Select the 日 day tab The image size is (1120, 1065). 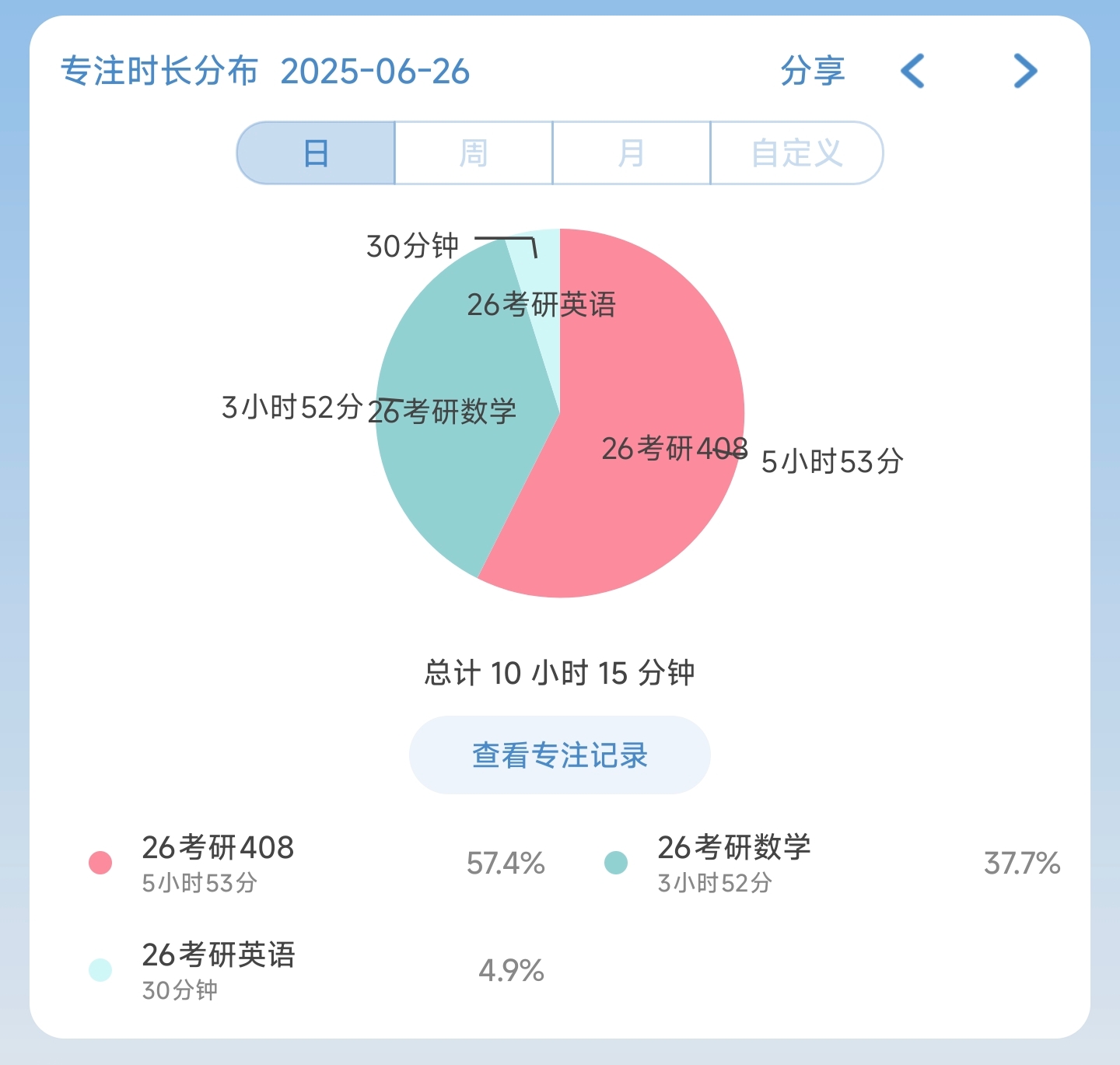(x=317, y=153)
